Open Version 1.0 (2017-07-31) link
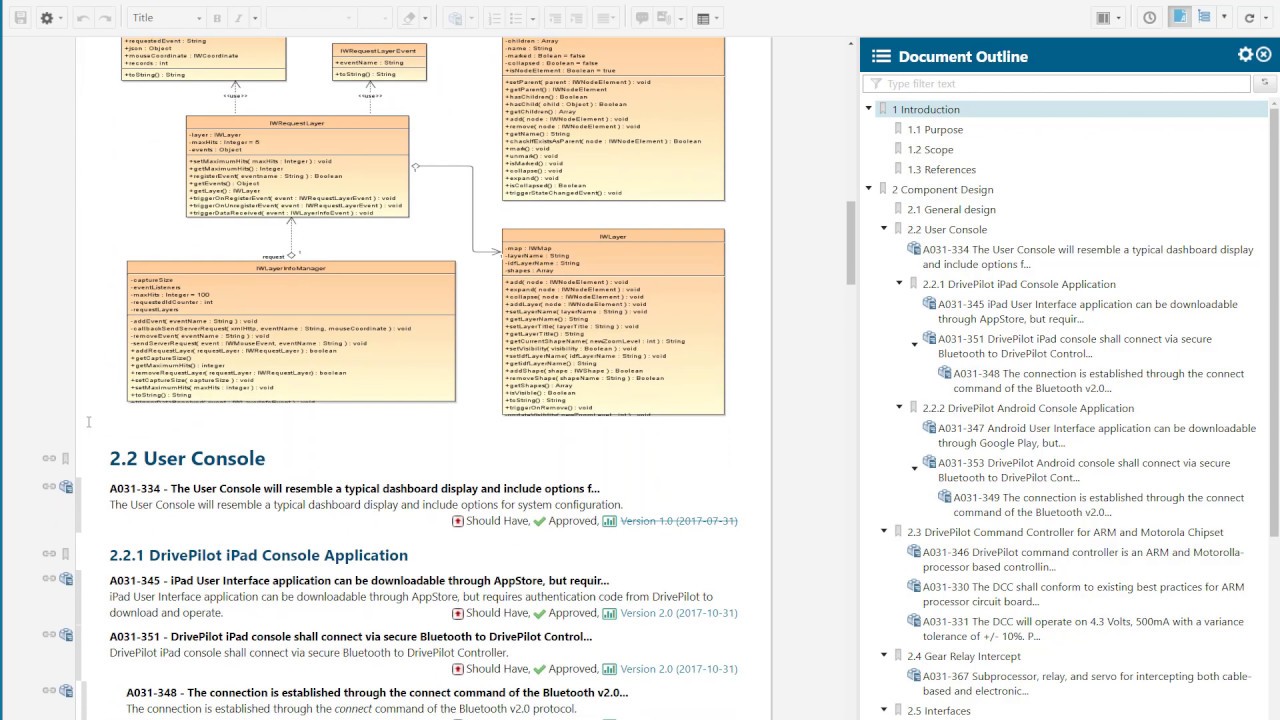This screenshot has width=1280, height=720. coord(679,521)
